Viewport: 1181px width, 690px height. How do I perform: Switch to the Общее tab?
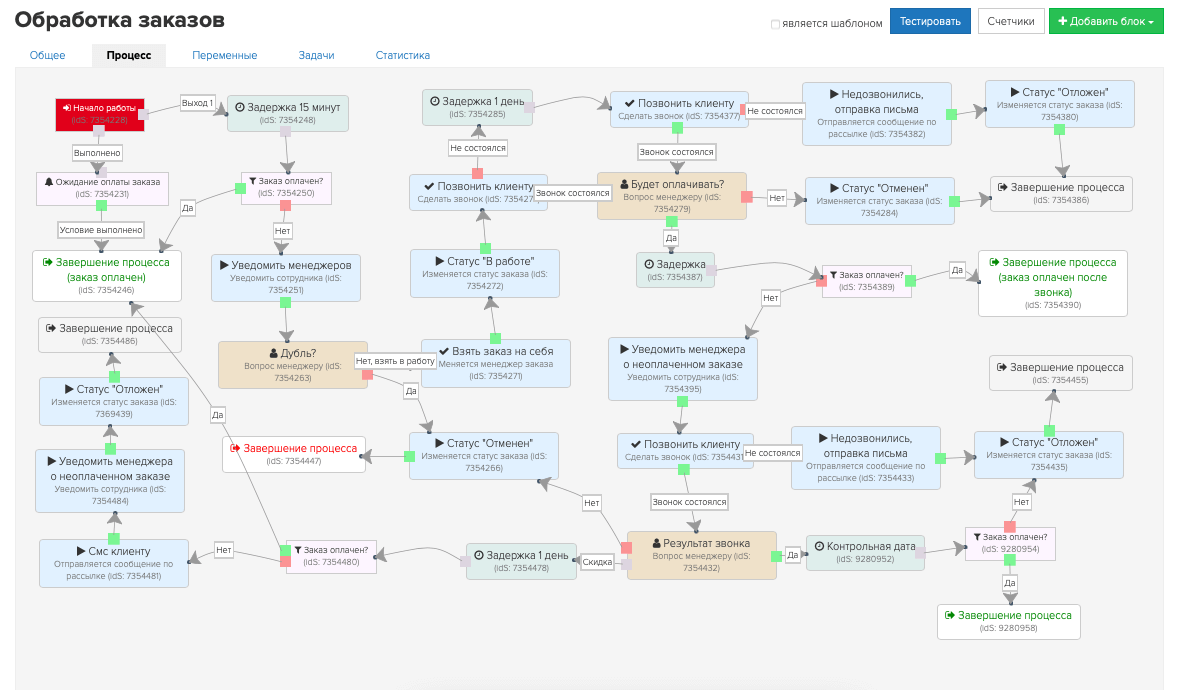[47, 55]
